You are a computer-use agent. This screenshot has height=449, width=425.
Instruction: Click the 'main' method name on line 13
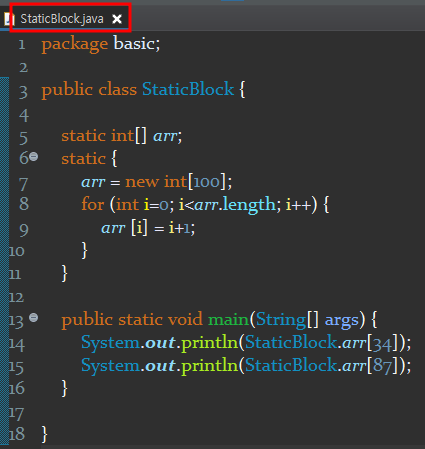228,320
